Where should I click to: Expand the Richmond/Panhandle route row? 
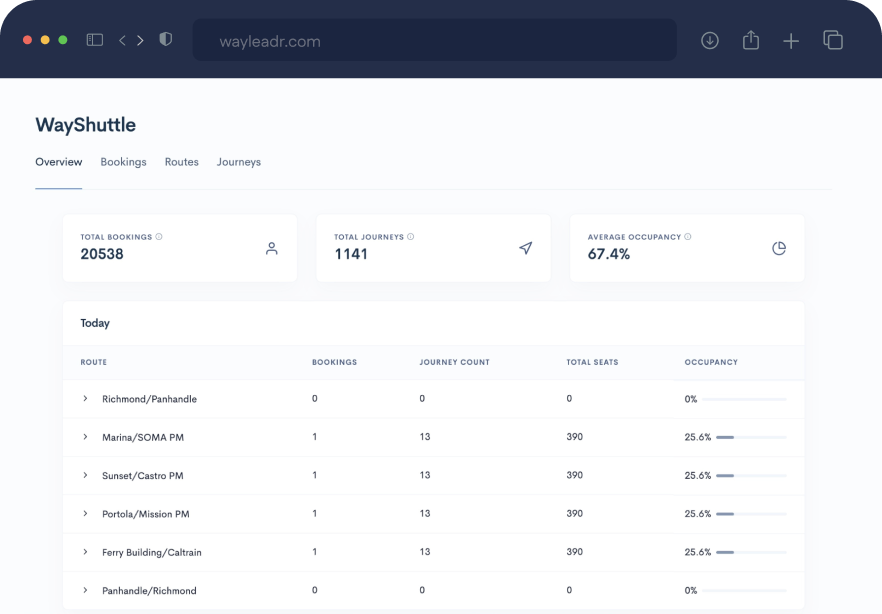84,398
